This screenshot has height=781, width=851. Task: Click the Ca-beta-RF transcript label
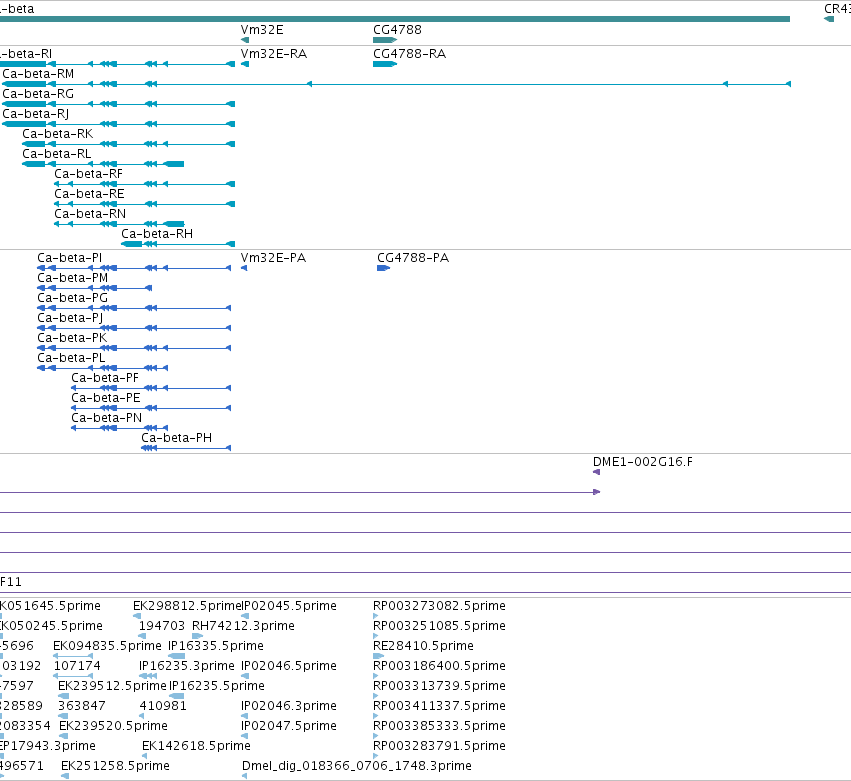[x=88, y=174]
